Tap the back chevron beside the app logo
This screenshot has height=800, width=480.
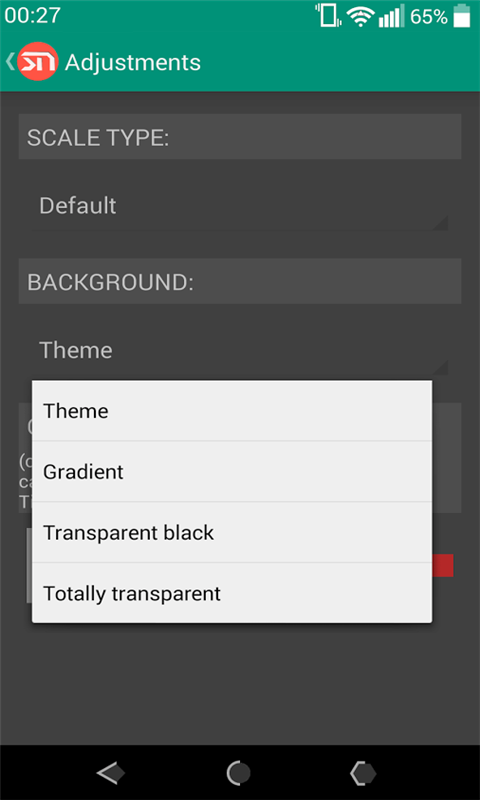(10, 61)
